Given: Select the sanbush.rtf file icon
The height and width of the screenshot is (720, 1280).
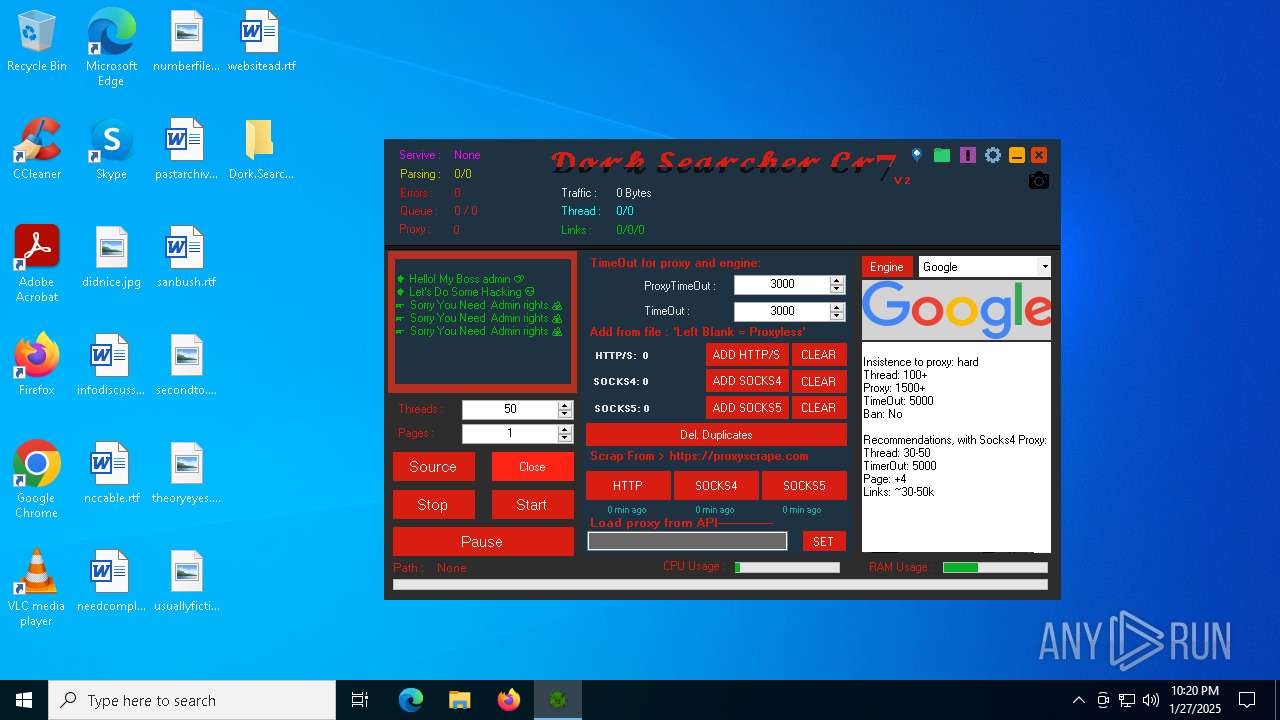Looking at the screenshot, I should pos(186,257).
